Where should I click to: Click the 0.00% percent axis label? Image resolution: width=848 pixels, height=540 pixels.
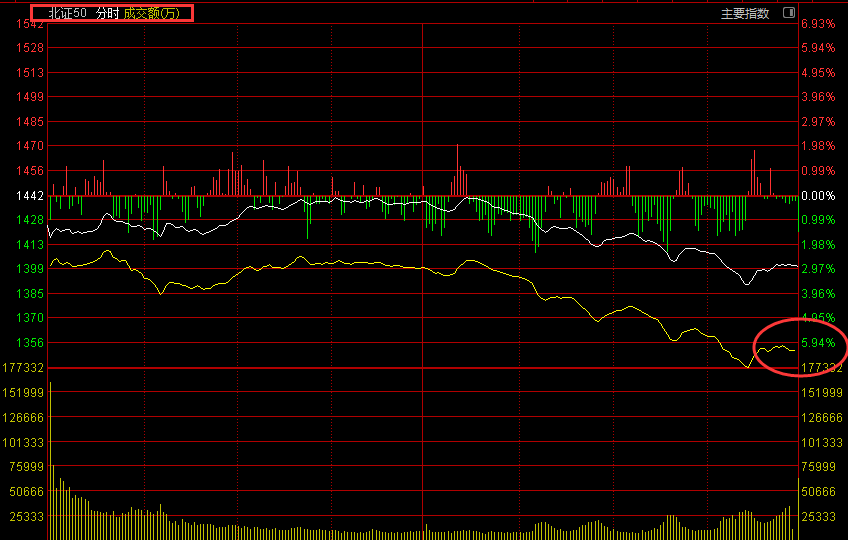click(818, 195)
